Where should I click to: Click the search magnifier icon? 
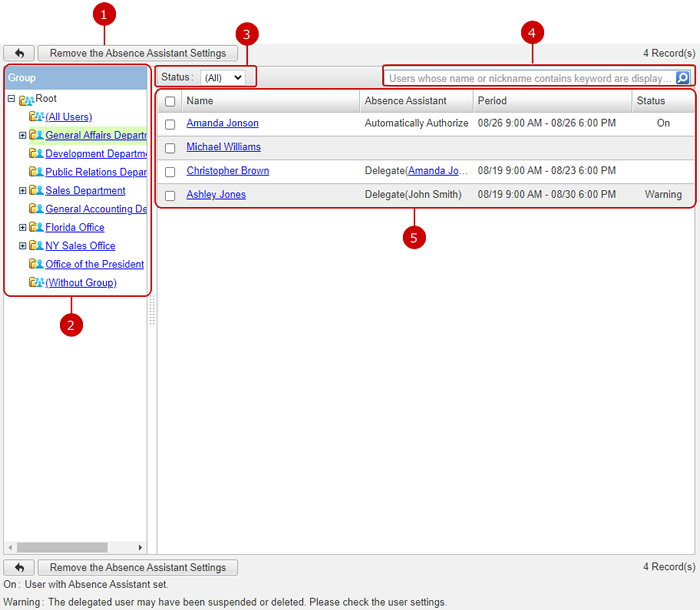[682, 78]
